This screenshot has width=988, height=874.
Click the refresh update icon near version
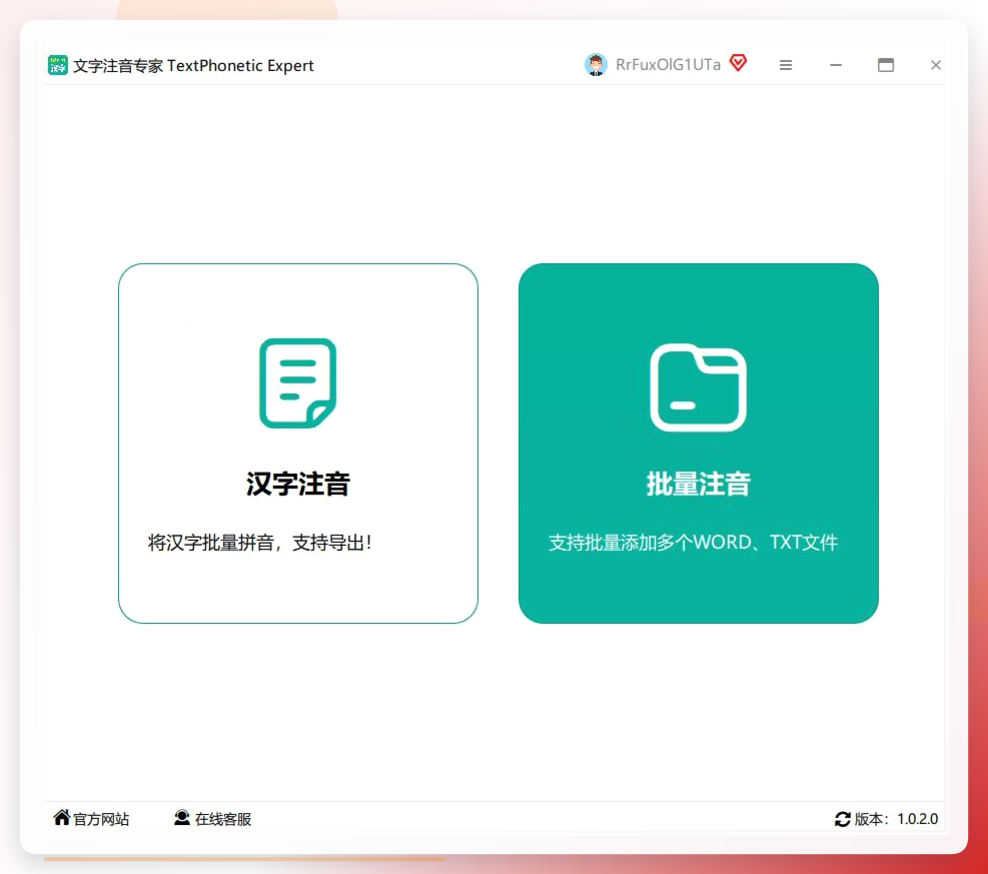coord(842,819)
